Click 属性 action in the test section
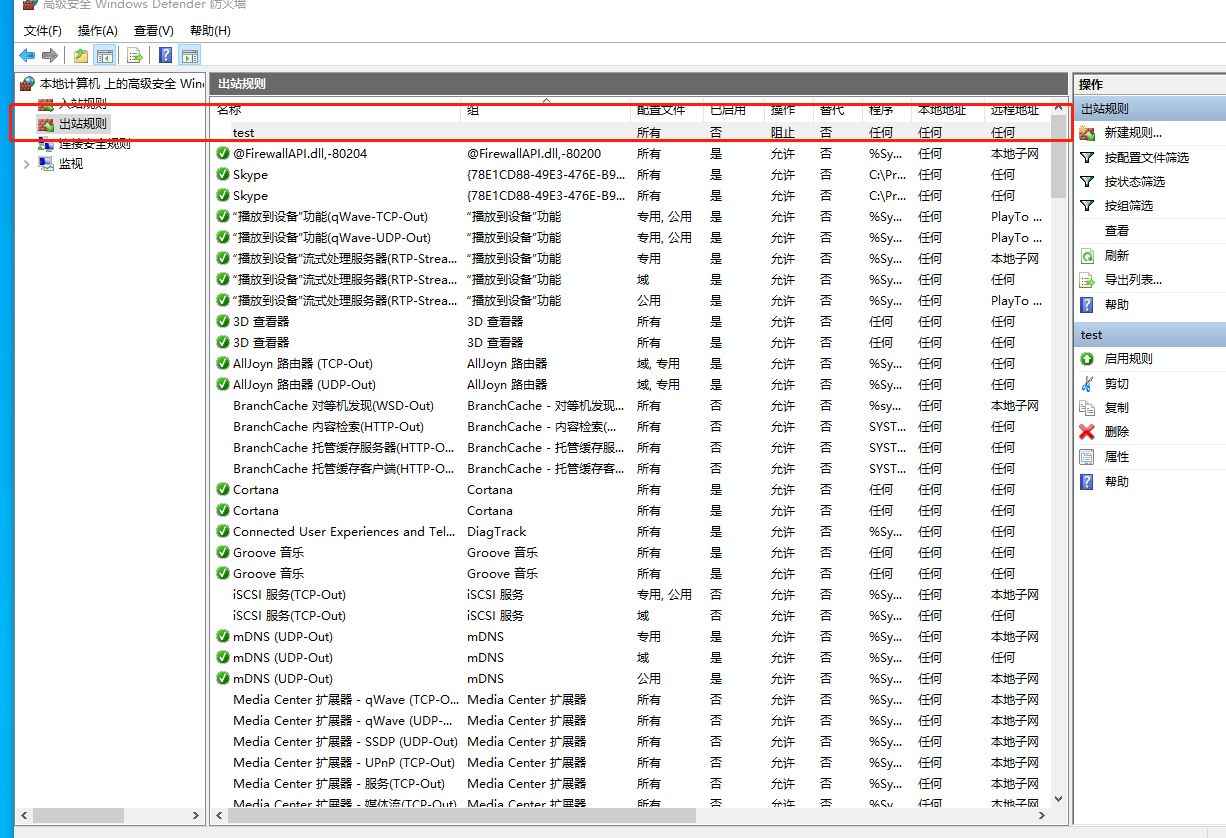Image resolution: width=1226 pixels, height=838 pixels. (x=1117, y=457)
